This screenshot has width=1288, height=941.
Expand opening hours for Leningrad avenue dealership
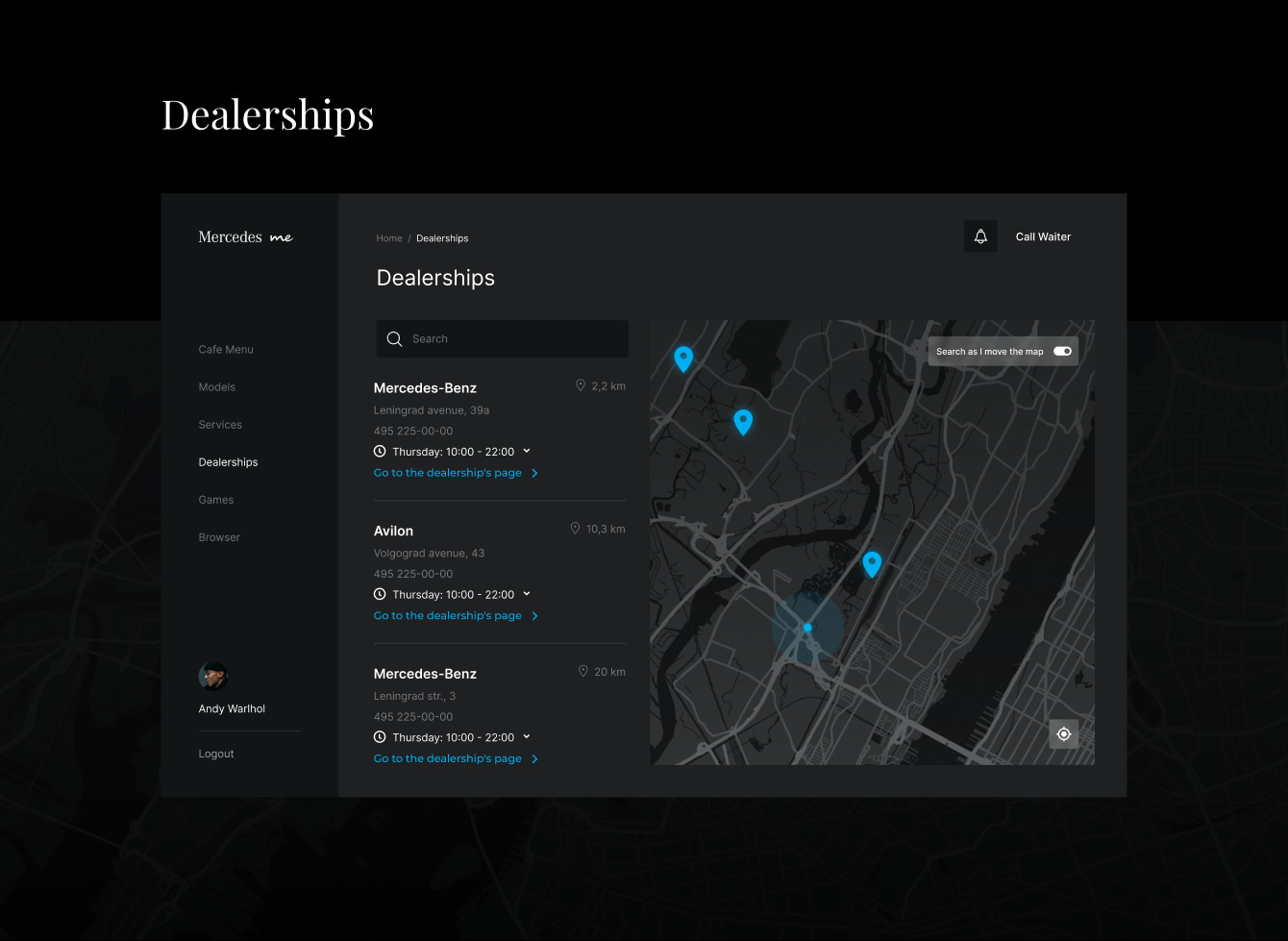pos(527,451)
